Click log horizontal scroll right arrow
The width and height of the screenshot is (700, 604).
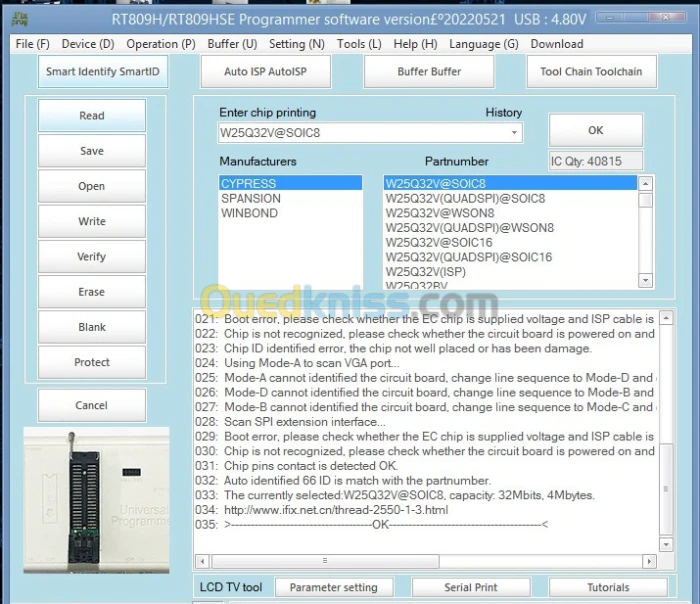click(649, 561)
